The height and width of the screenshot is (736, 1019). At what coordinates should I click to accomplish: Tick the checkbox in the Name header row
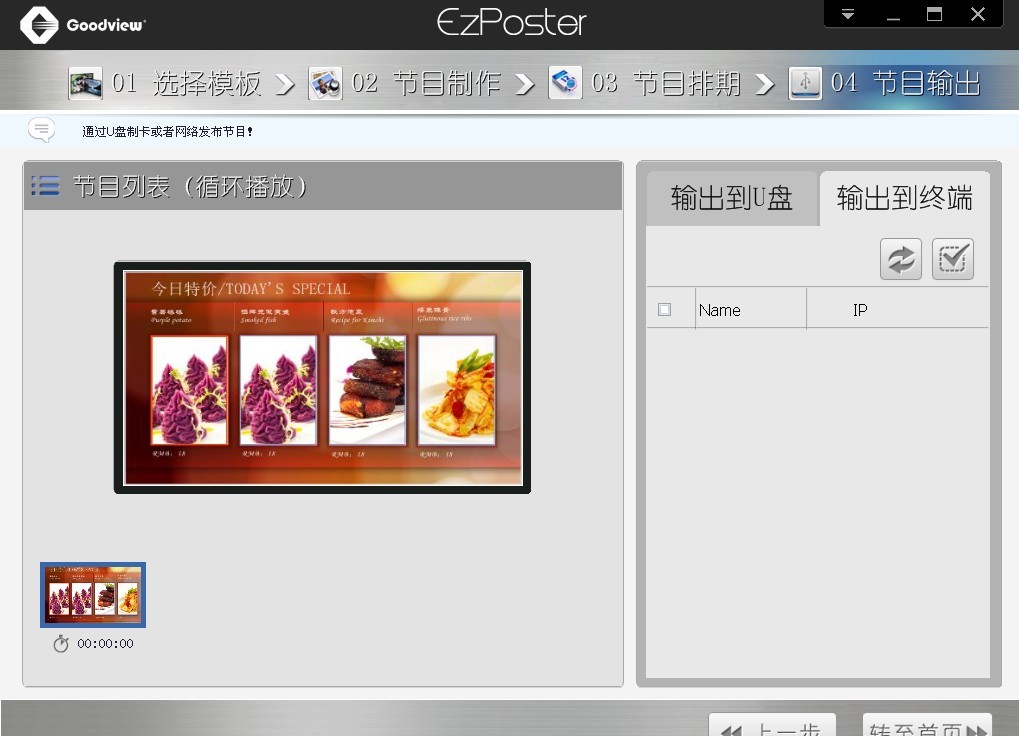coord(665,310)
